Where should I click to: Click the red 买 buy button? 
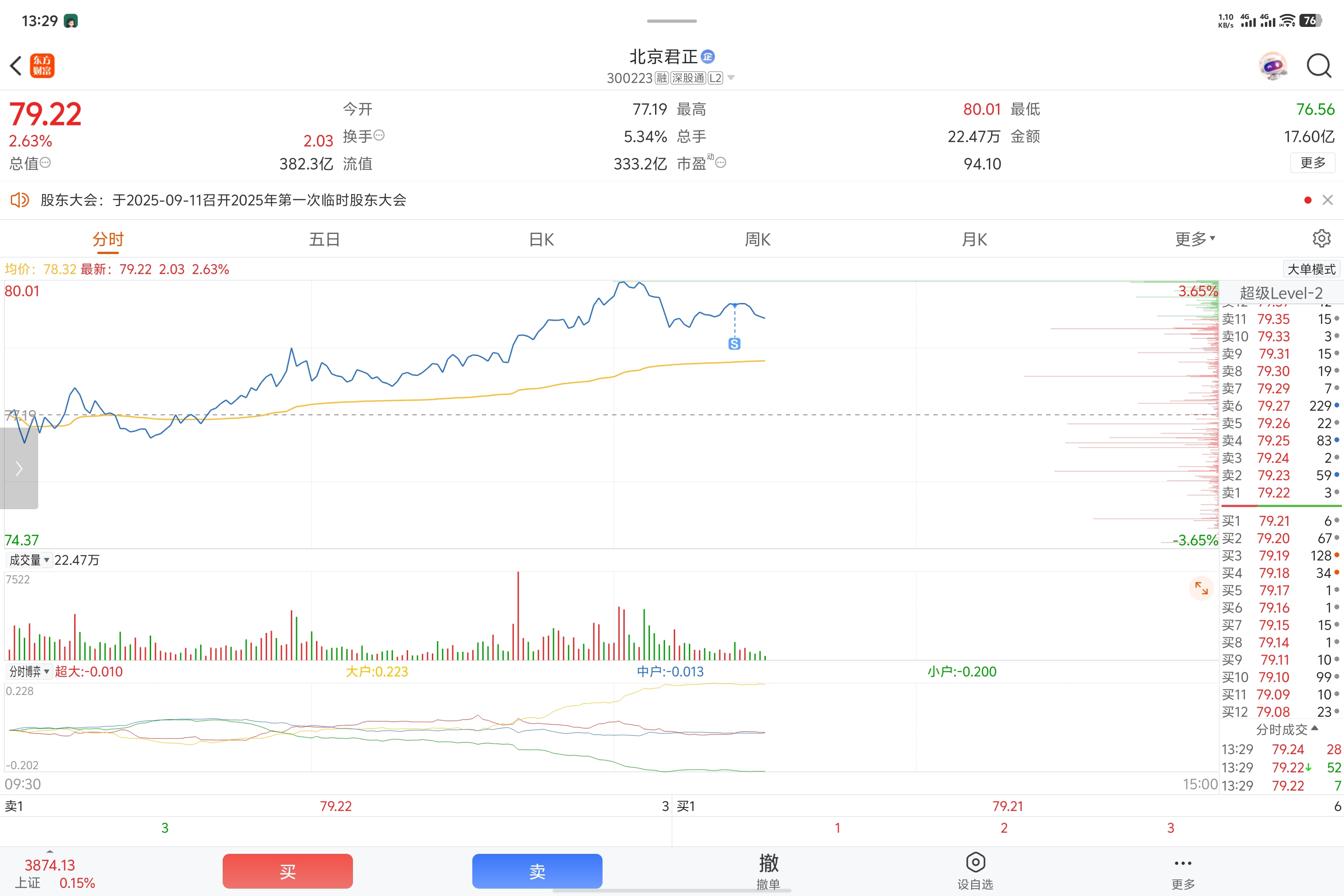pyautogui.click(x=287, y=871)
